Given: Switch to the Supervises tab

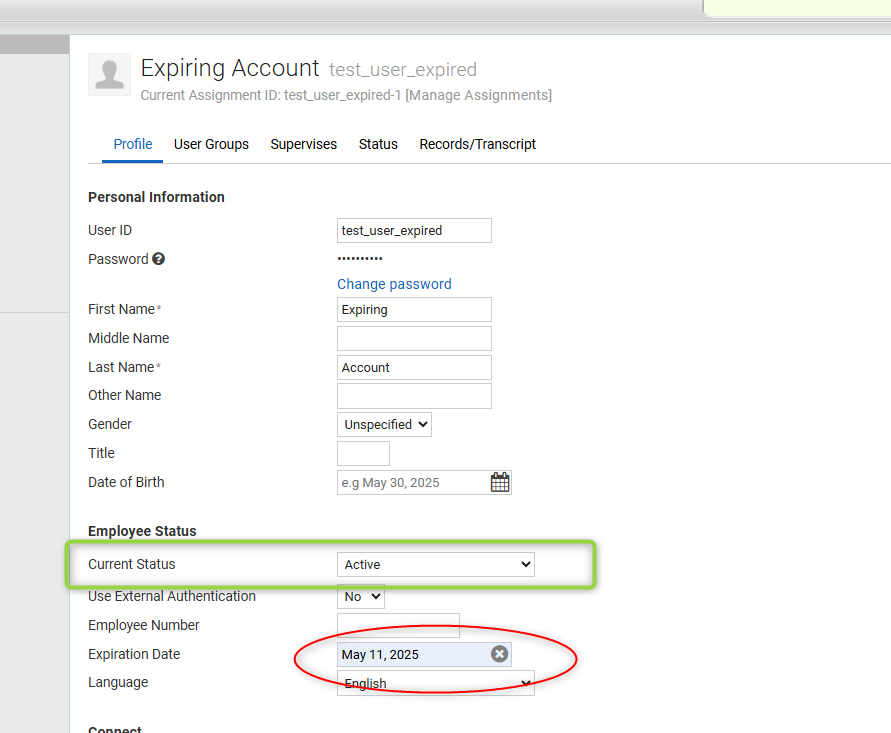Looking at the screenshot, I should pos(303,144).
